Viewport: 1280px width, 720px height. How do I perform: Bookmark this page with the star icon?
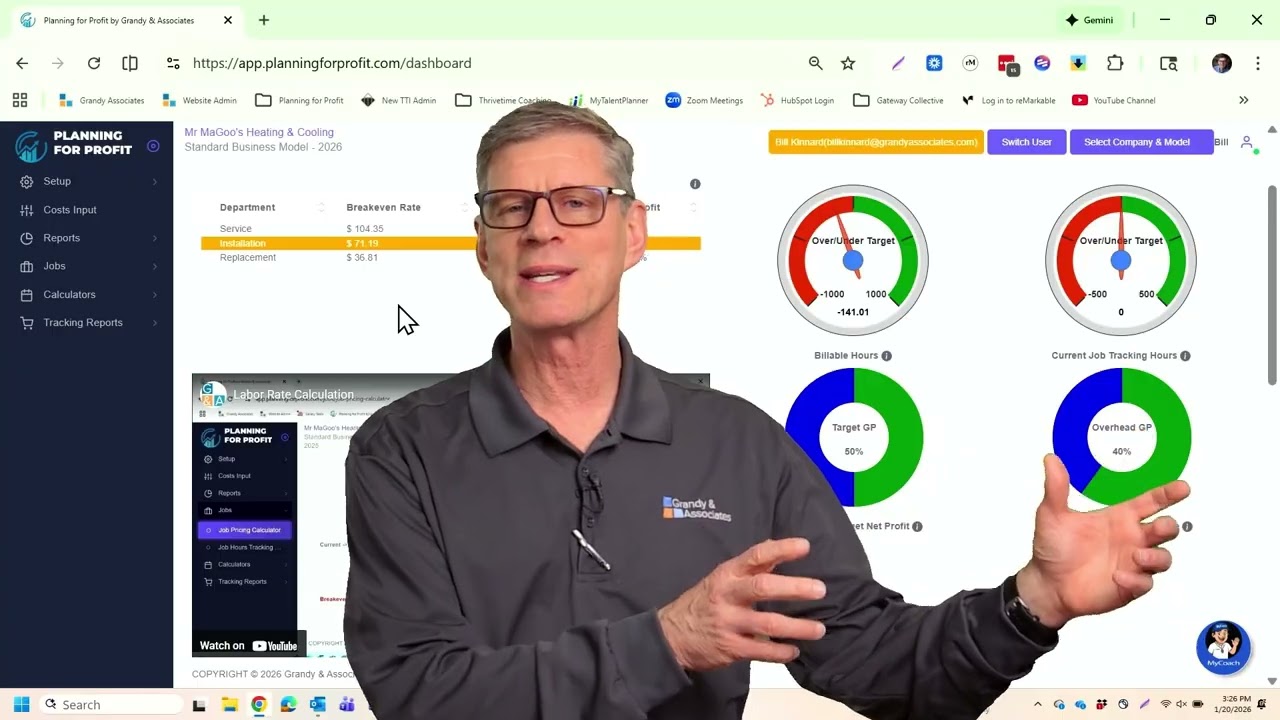point(848,63)
